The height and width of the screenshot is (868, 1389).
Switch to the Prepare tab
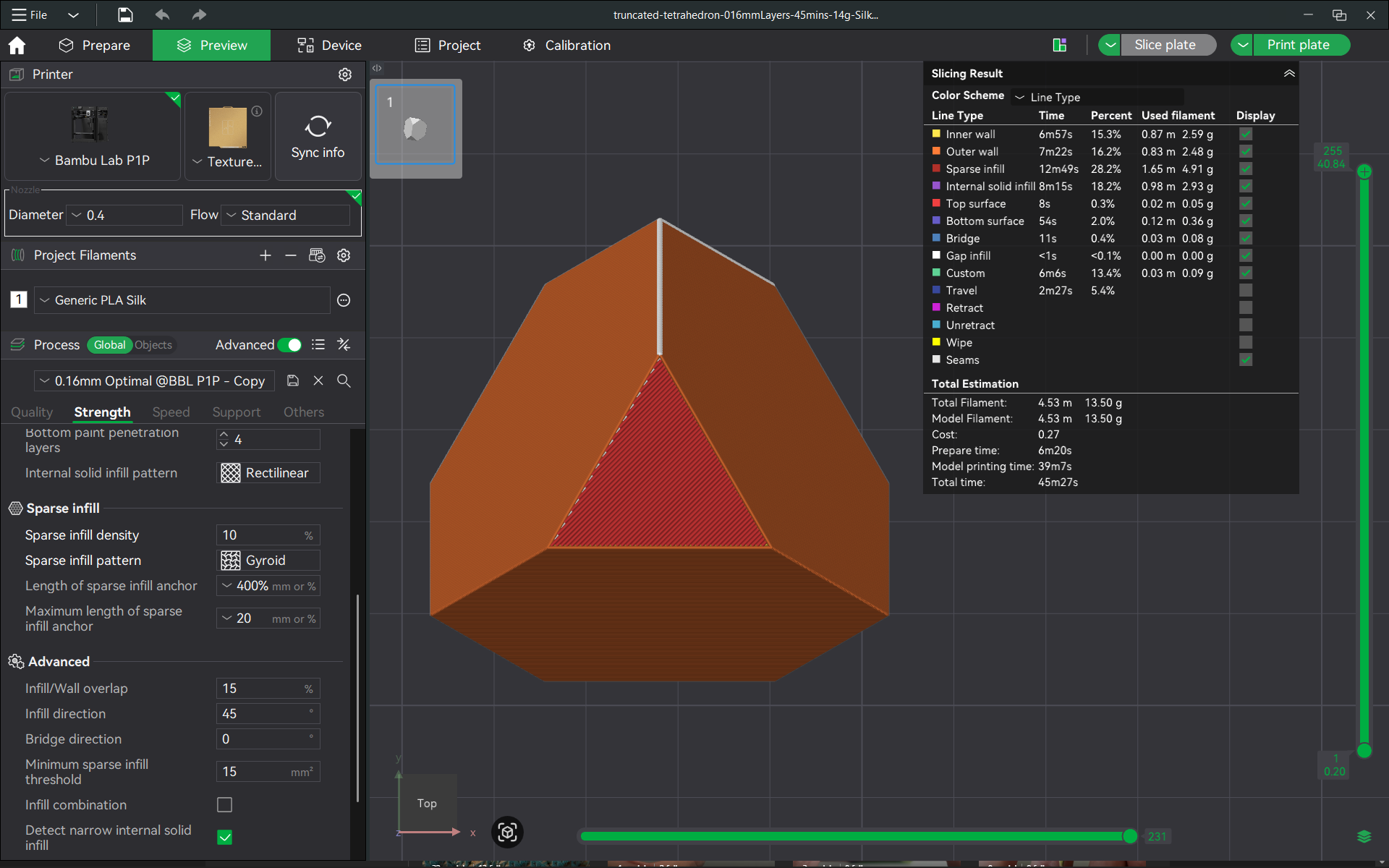[95, 46]
